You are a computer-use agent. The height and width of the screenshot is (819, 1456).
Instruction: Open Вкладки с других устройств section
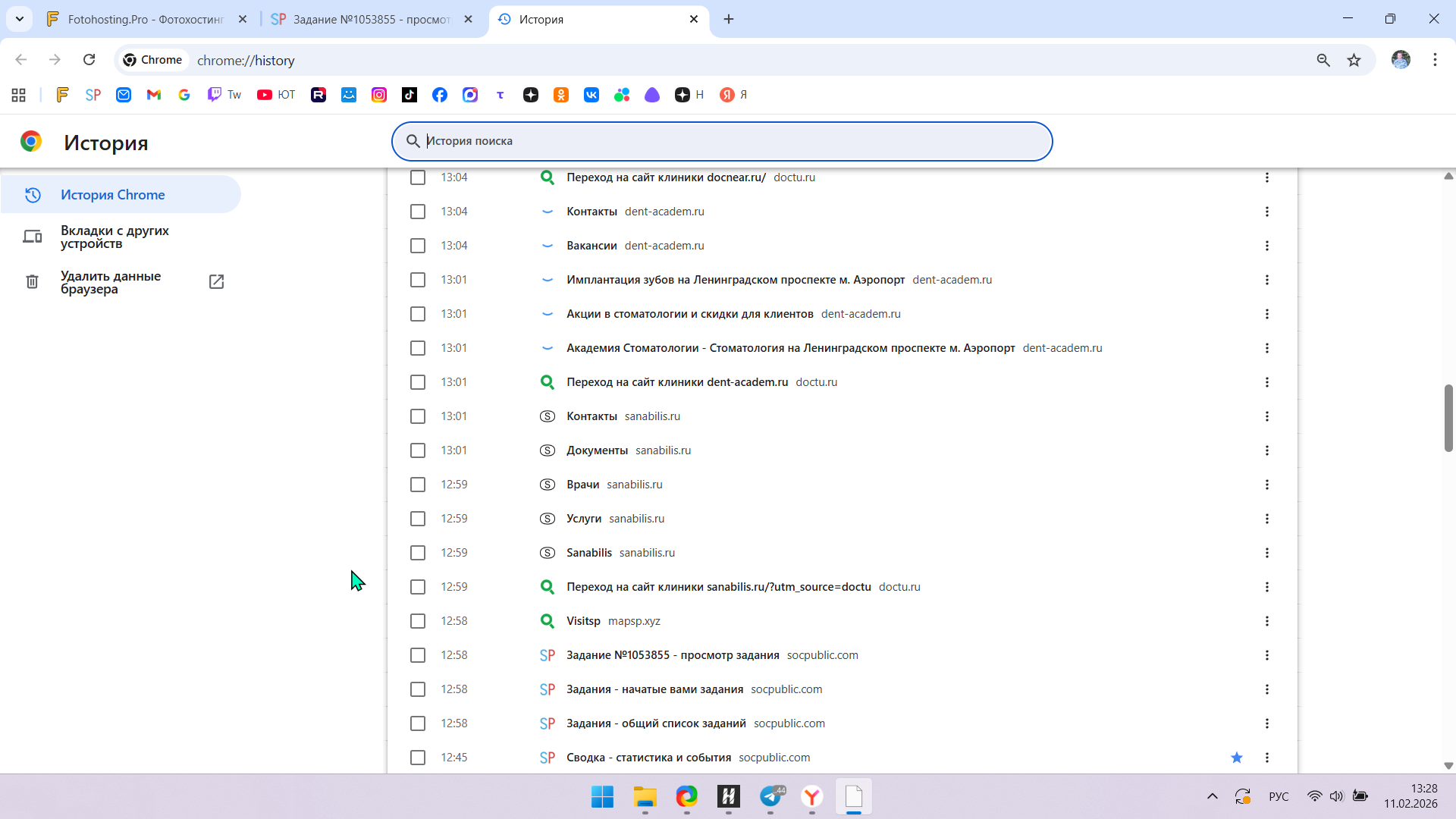click(115, 237)
